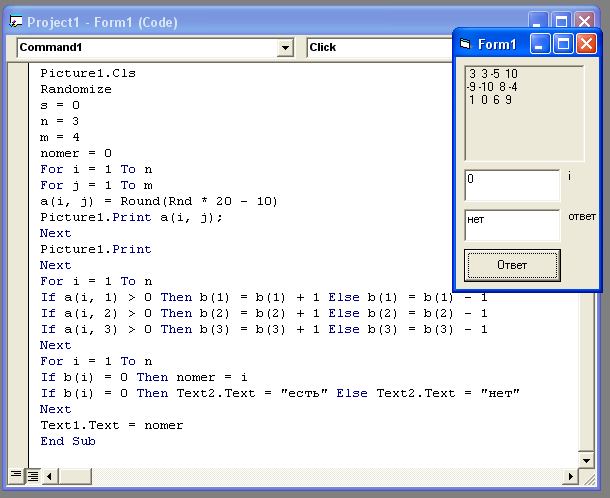The image size is (610, 498).
Task: Click horizontal scrollbar thumb
Action: click(x=75, y=476)
